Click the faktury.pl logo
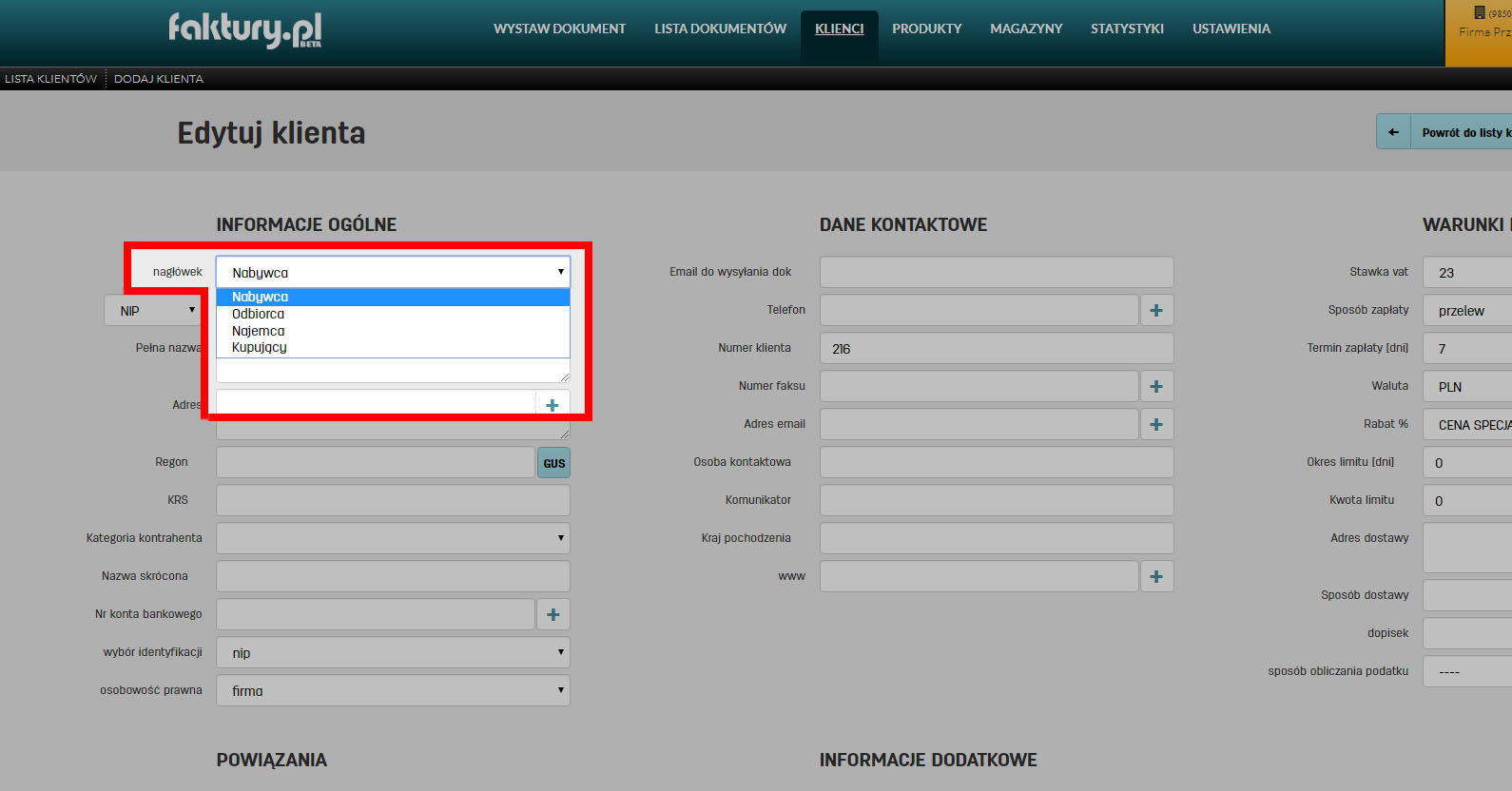Screen dimensions: 1512x791 point(245,29)
